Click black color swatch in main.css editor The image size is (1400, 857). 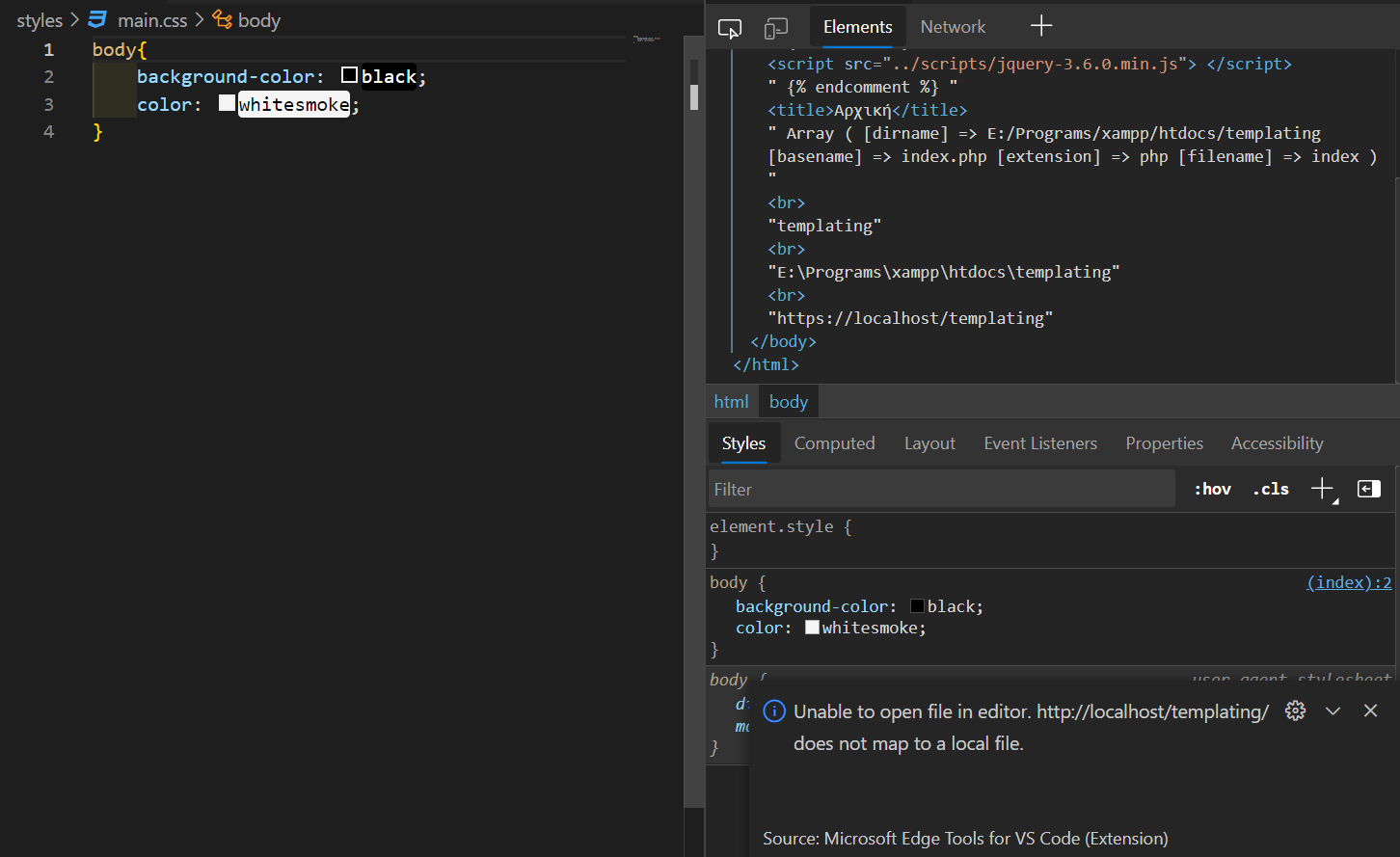(350, 75)
